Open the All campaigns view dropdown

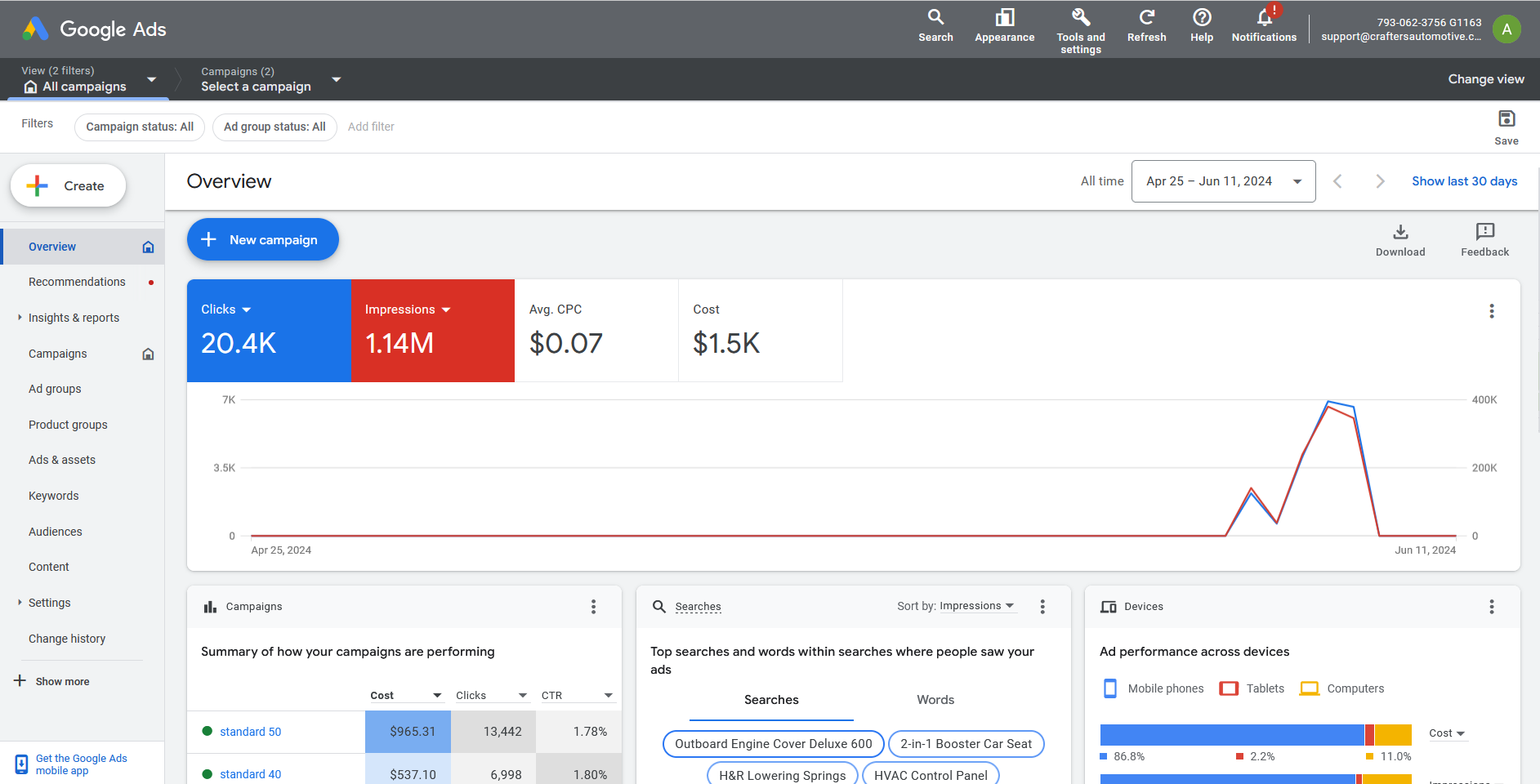coord(89,79)
